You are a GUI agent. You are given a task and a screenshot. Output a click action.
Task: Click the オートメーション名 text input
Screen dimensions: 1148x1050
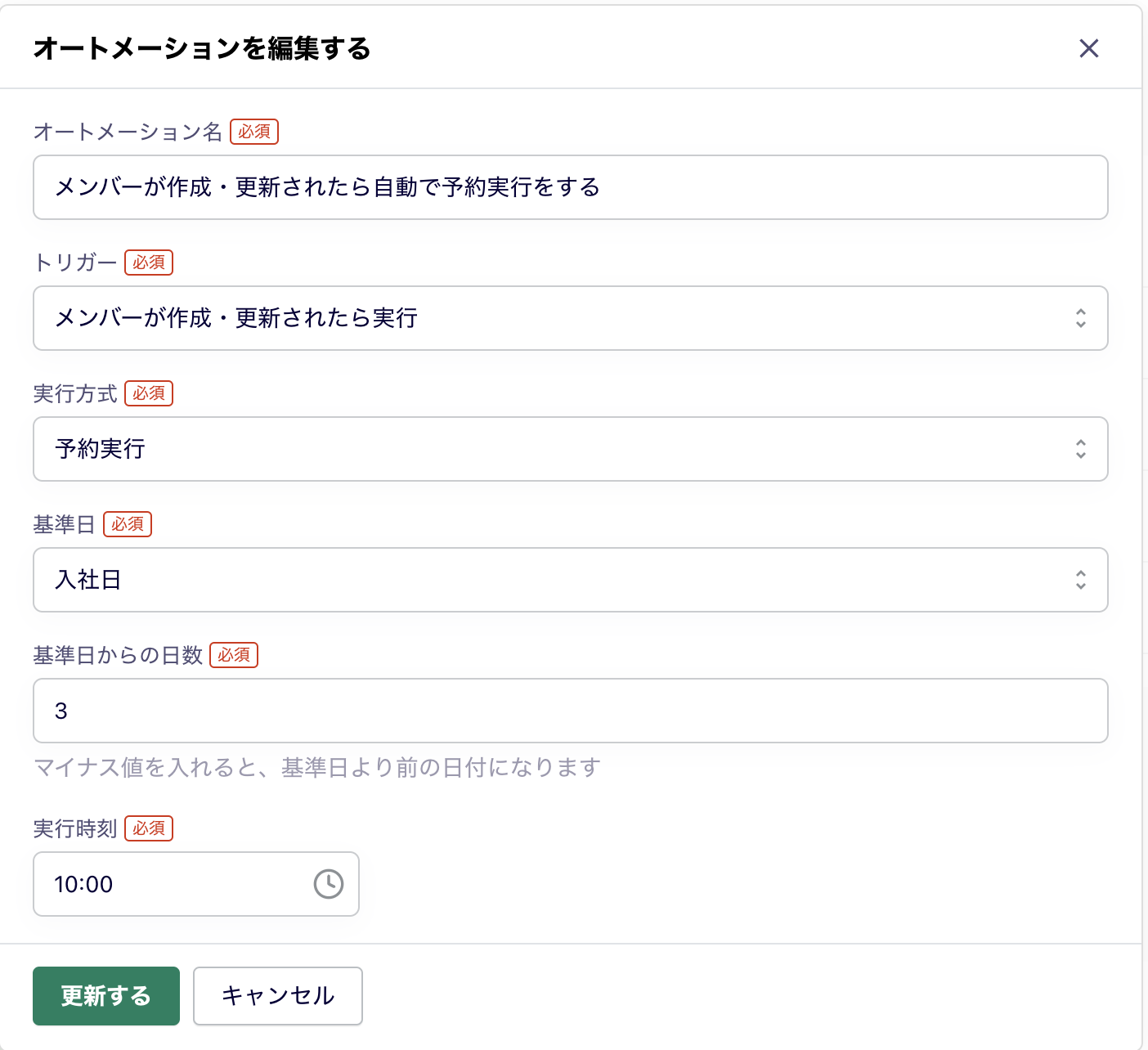570,187
